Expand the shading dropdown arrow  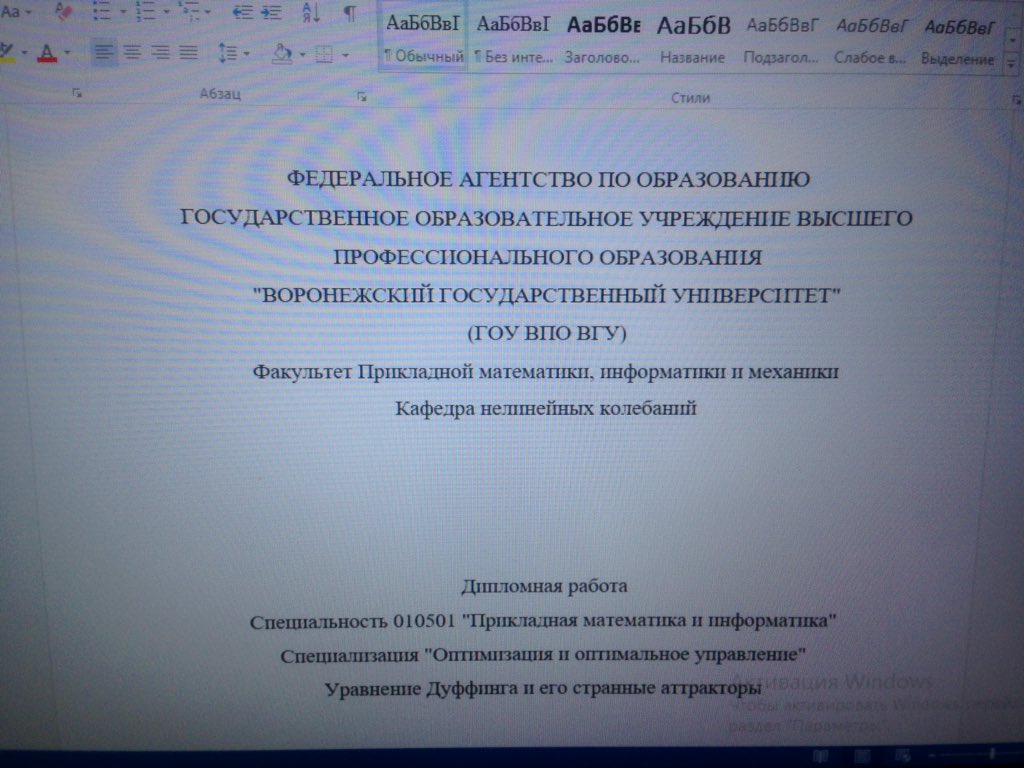coord(302,55)
